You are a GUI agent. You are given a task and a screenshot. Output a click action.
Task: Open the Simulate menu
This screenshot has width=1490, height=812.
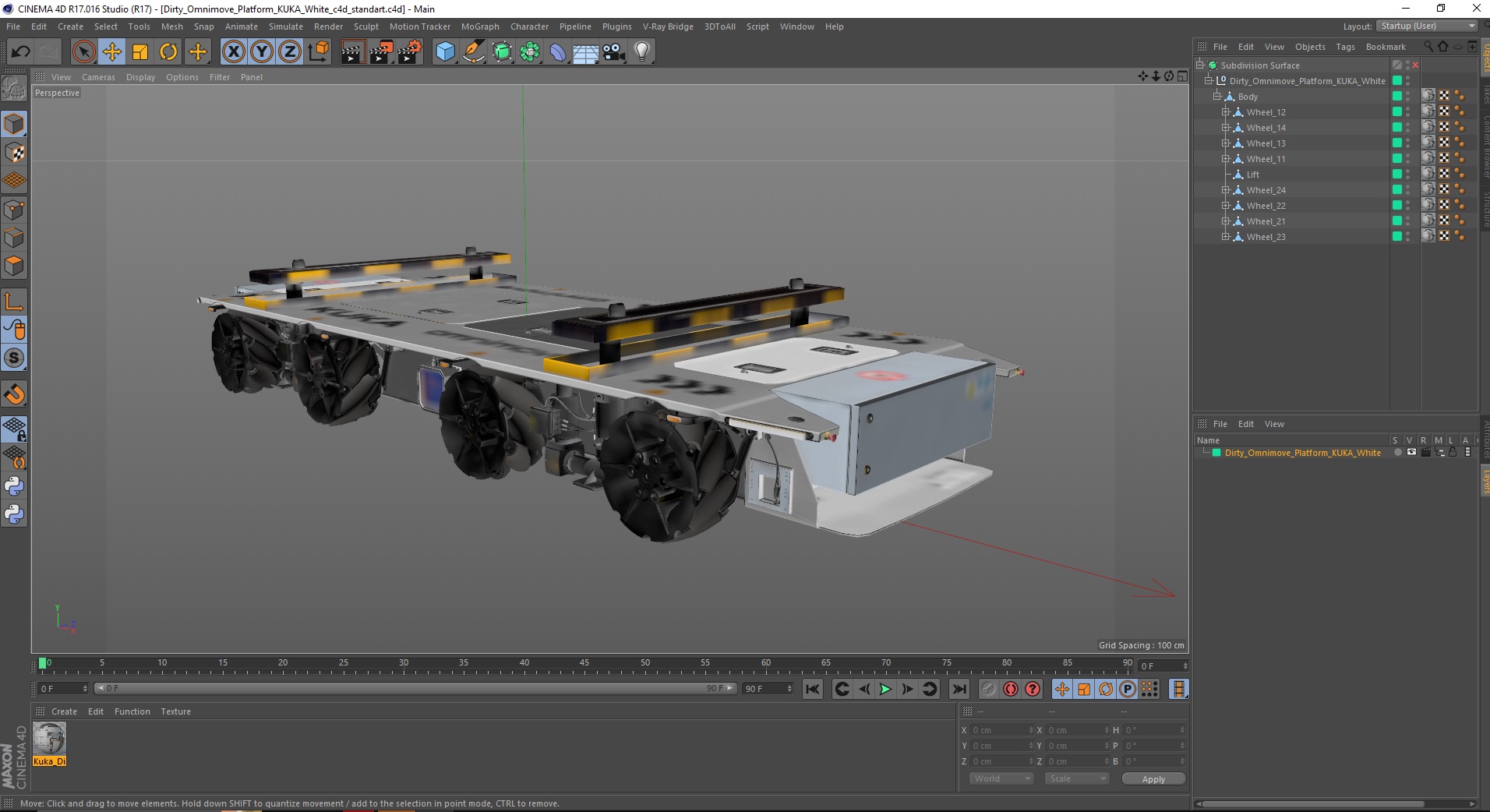pos(286,26)
